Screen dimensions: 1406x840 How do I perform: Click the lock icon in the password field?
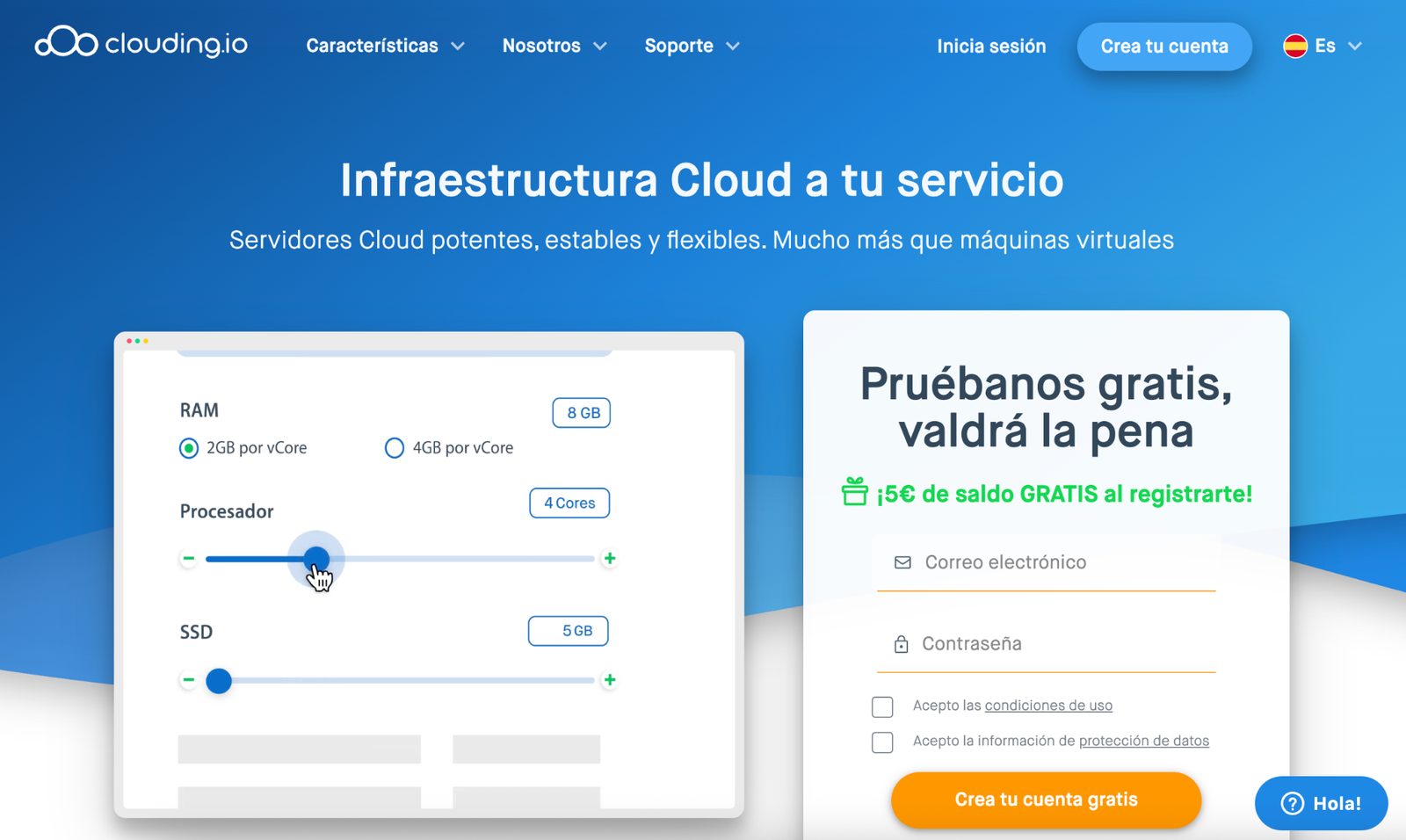902,643
